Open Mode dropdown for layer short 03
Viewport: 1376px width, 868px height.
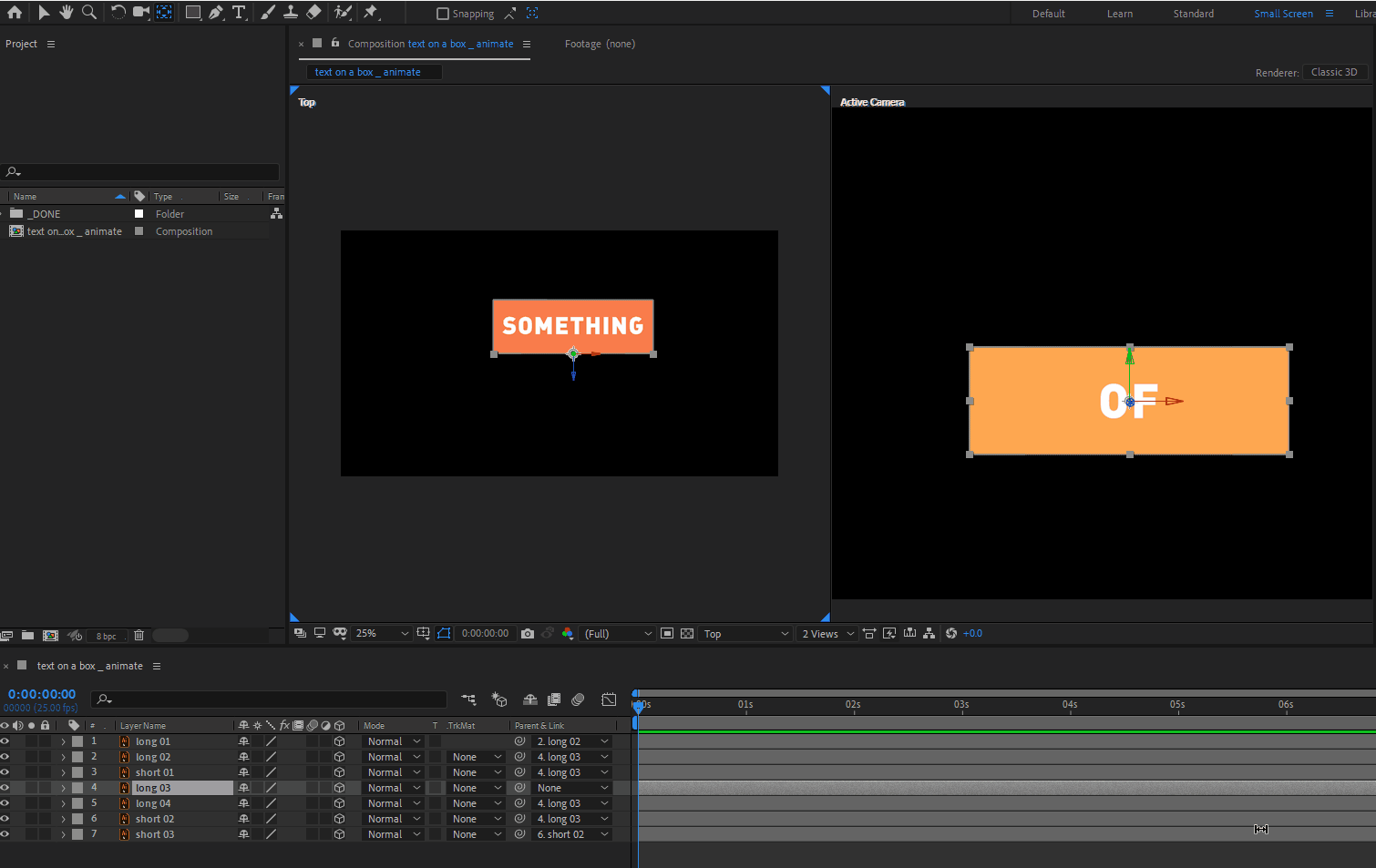coord(394,834)
